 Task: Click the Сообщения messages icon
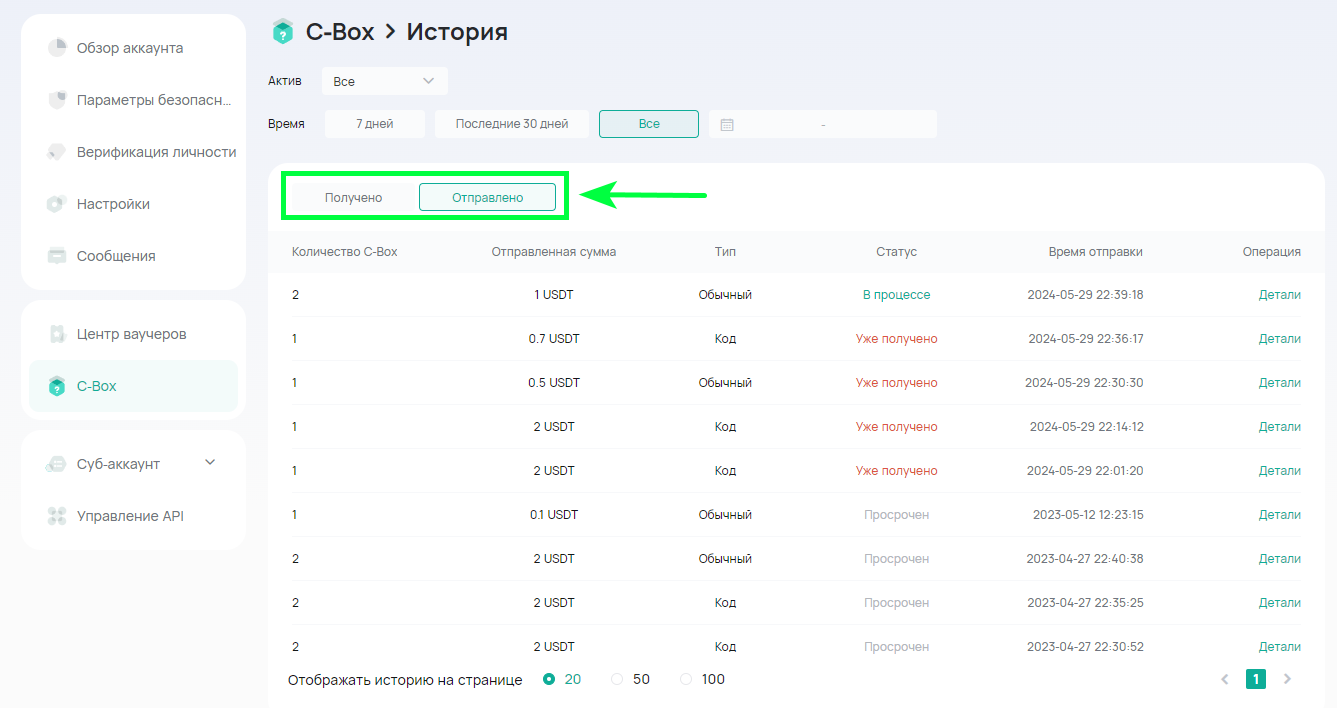tap(57, 256)
